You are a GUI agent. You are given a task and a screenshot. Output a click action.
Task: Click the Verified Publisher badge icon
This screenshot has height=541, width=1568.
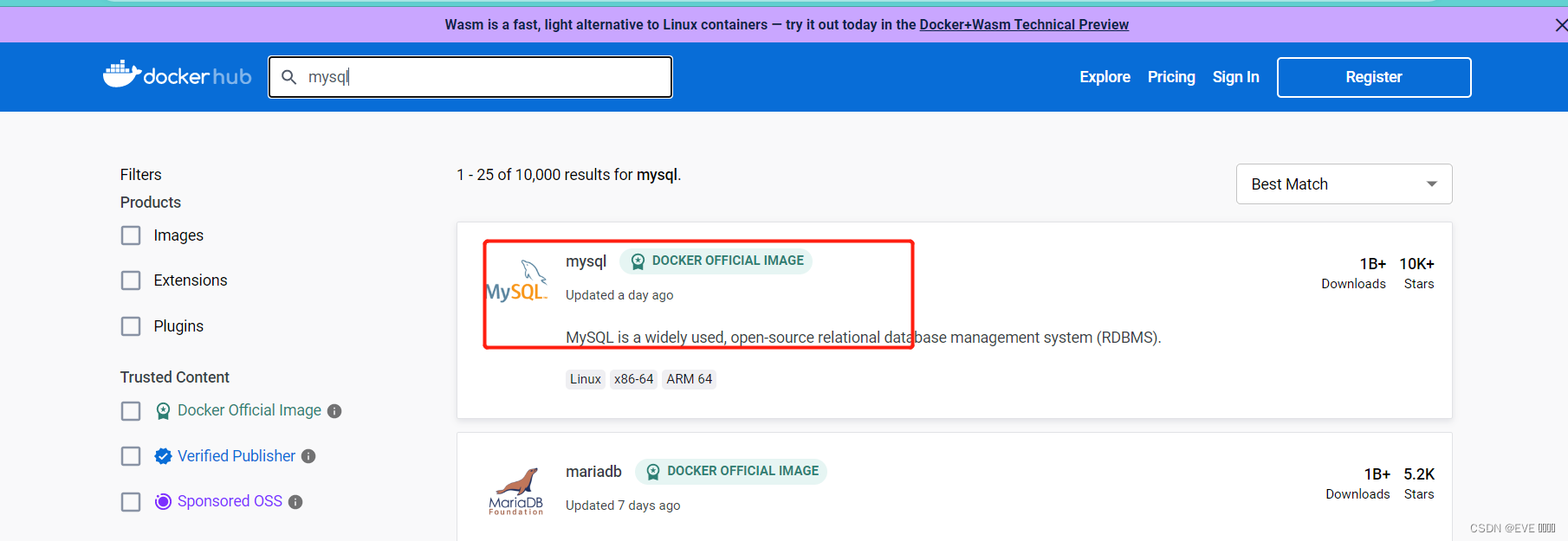click(163, 456)
